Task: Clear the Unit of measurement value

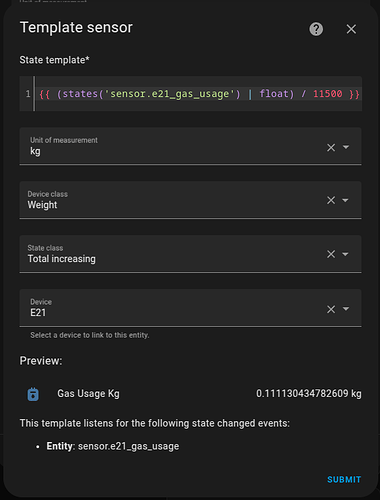Action: (x=331, y=147)
